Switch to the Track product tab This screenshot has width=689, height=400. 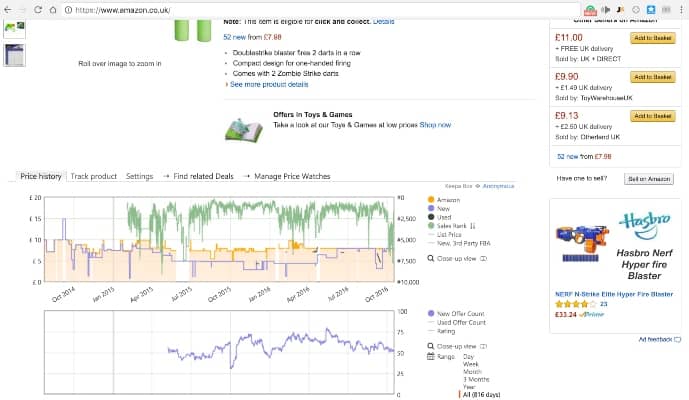pyautogui.click(x=94, y=176)
